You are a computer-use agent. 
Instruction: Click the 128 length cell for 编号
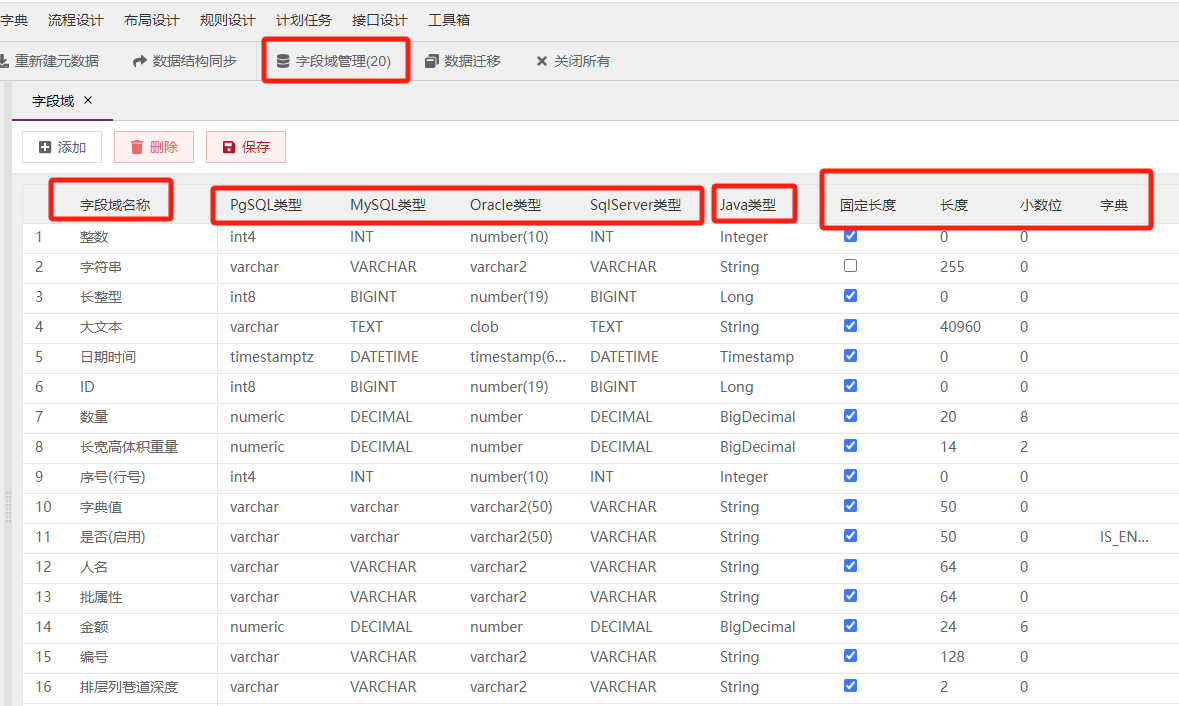click(952, 656)
